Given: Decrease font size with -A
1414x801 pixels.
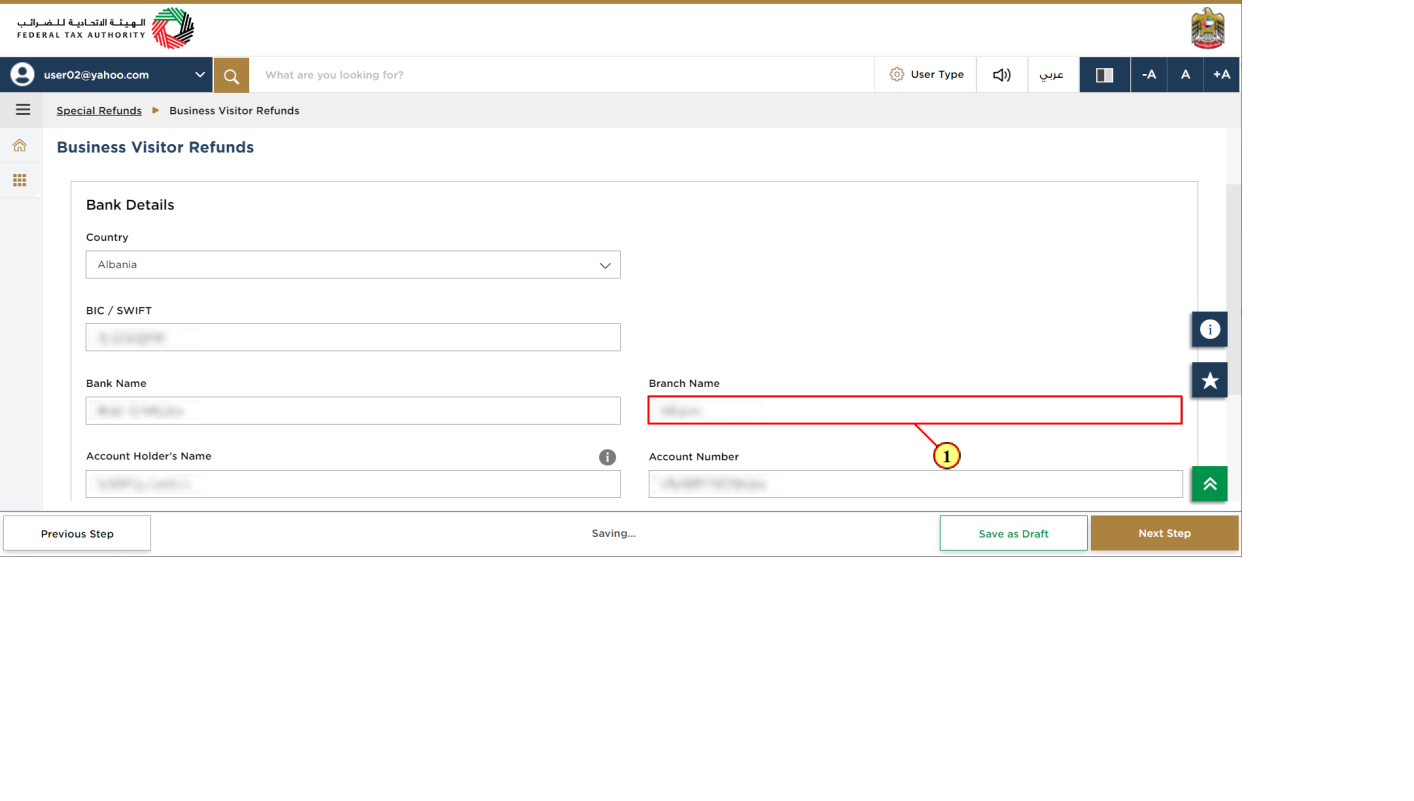Looking at the screenshot, I should point(1149,75).
